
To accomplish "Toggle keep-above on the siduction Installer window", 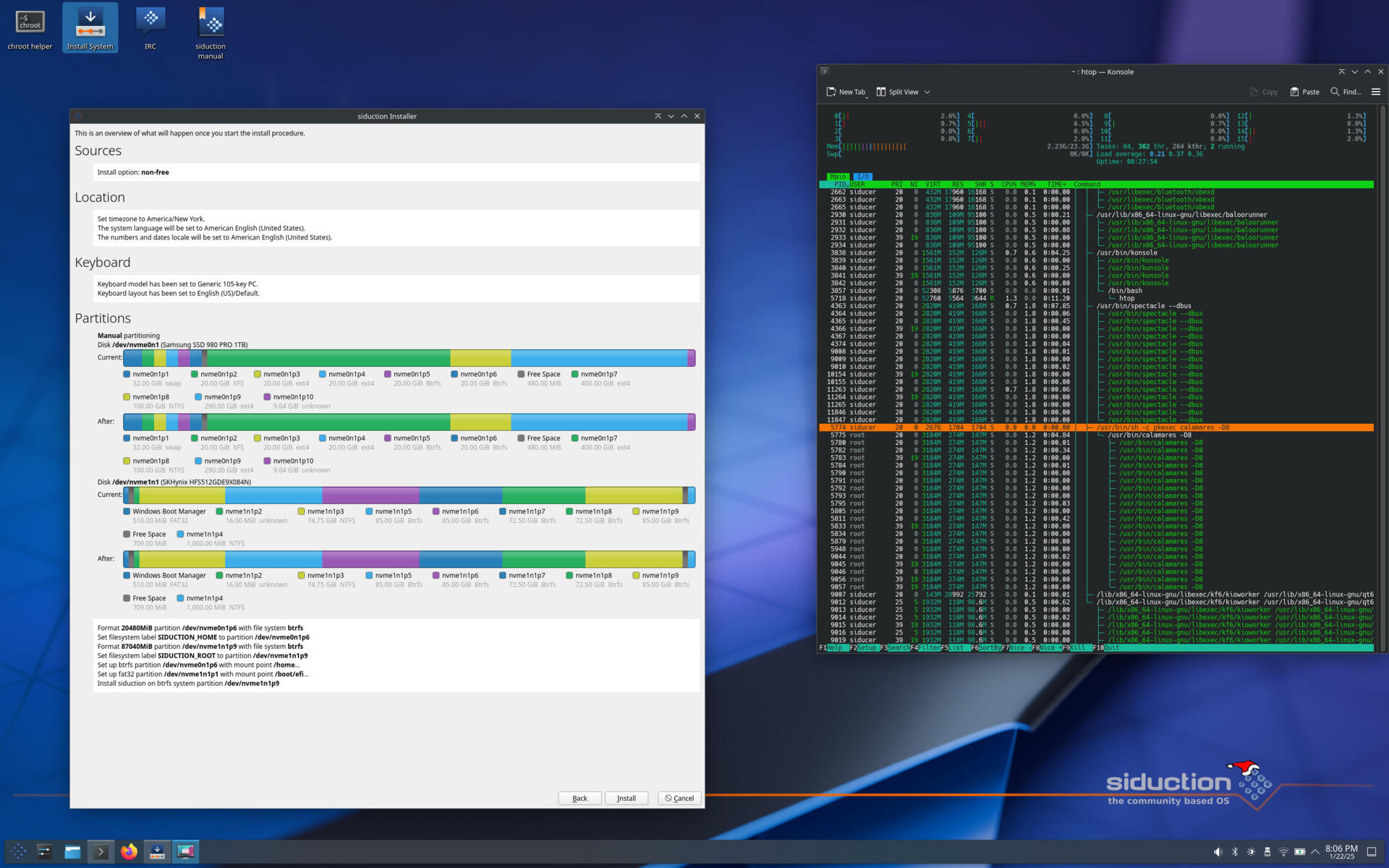I will [658, 116].
